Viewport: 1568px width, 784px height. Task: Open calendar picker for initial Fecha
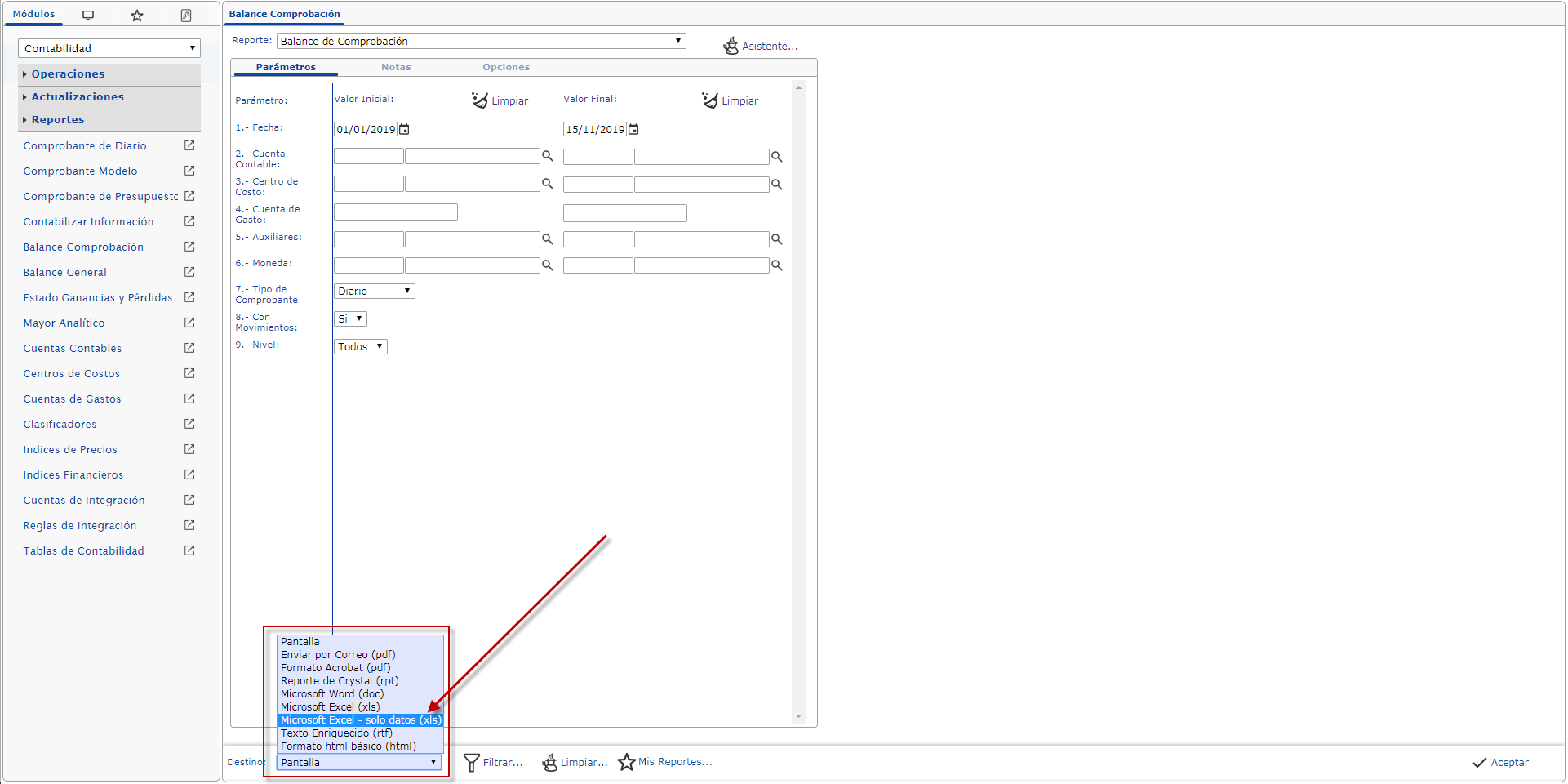click(x=404, y=129)
